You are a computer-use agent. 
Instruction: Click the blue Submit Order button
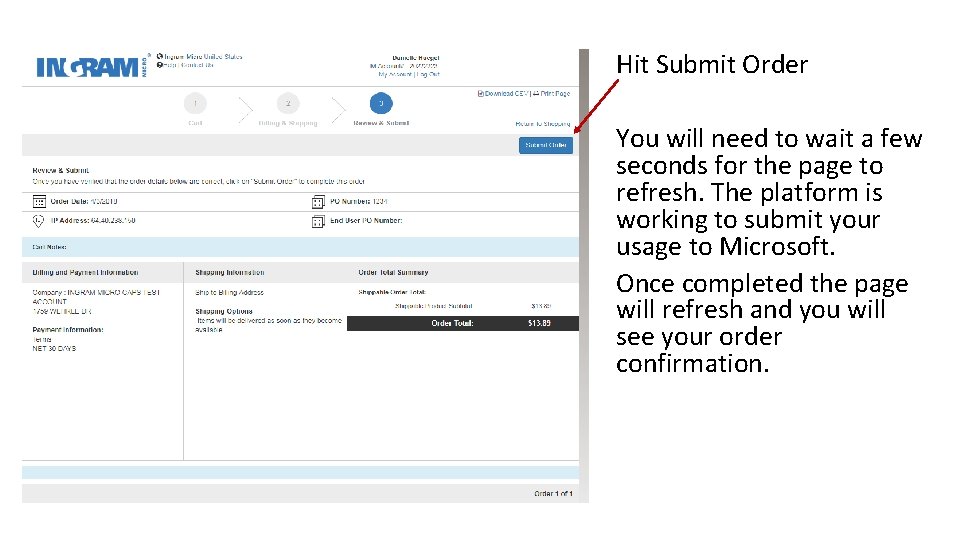[x=546, y=145]
